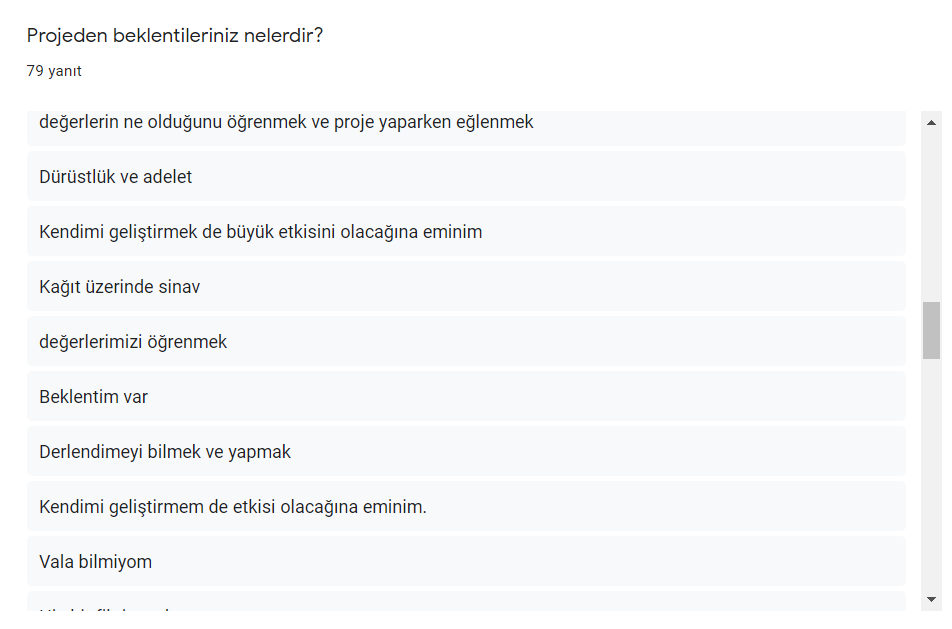
Task: Click scrollbar track below the thumb
Action: coord(931,470)
